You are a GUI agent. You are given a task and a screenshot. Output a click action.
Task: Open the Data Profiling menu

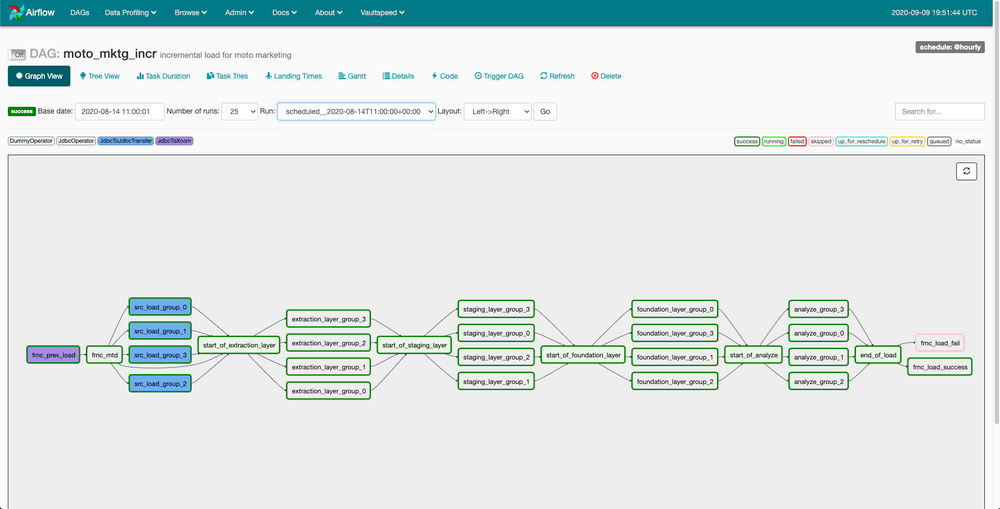(x=131, y=13)
